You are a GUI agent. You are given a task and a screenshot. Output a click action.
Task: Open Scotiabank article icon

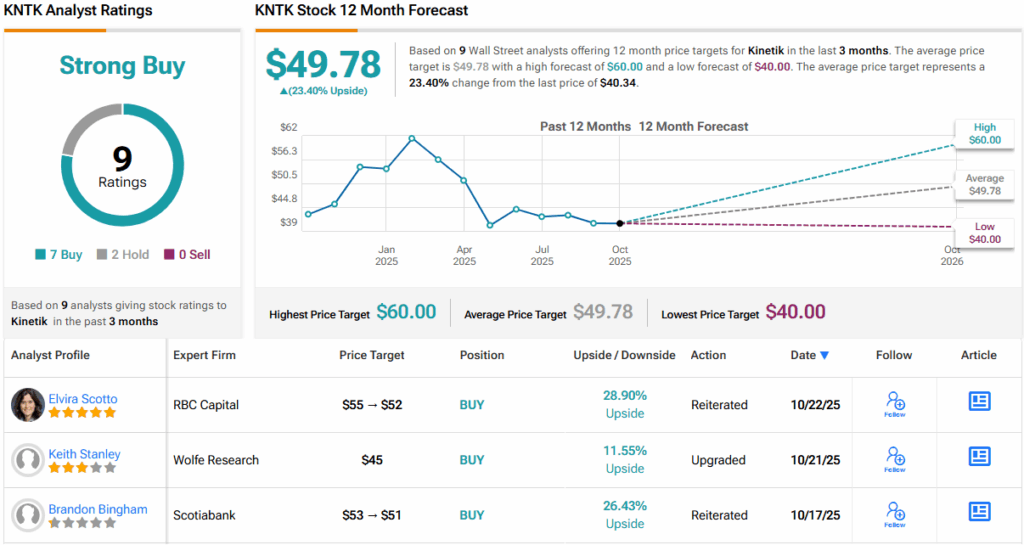click(x=979, y=511)
